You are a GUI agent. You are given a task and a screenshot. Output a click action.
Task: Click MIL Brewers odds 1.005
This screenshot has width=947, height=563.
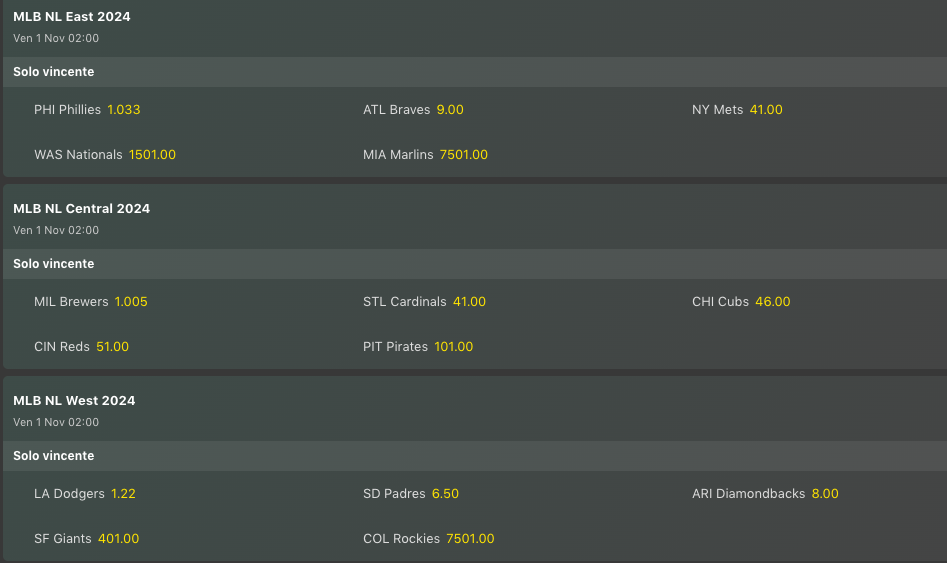(x=131, y=302)
